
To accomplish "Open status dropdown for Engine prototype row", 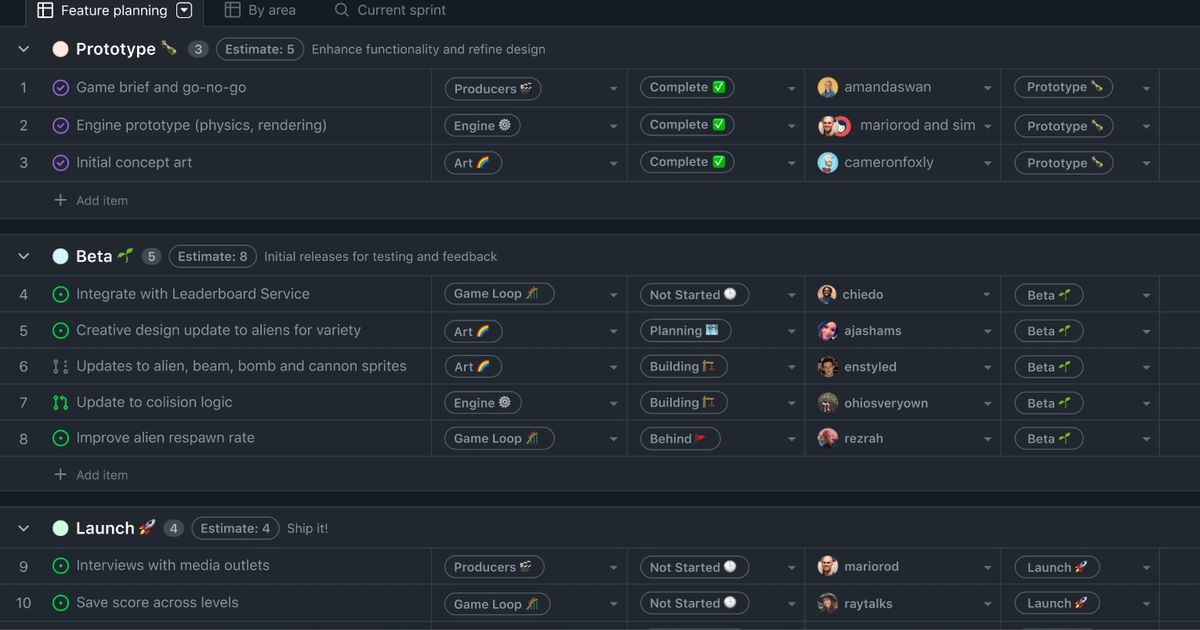I will pyautogui.click(x=791, y=126).
